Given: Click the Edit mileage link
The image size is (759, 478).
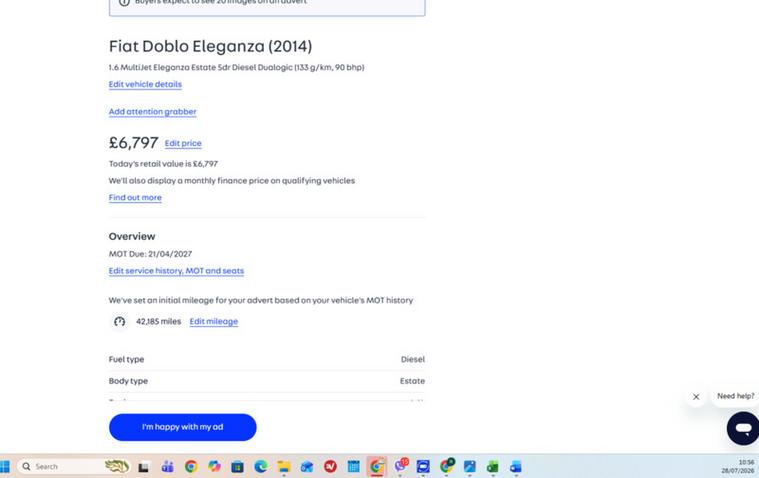Looking at the screenshot, I should coord(213,322).
